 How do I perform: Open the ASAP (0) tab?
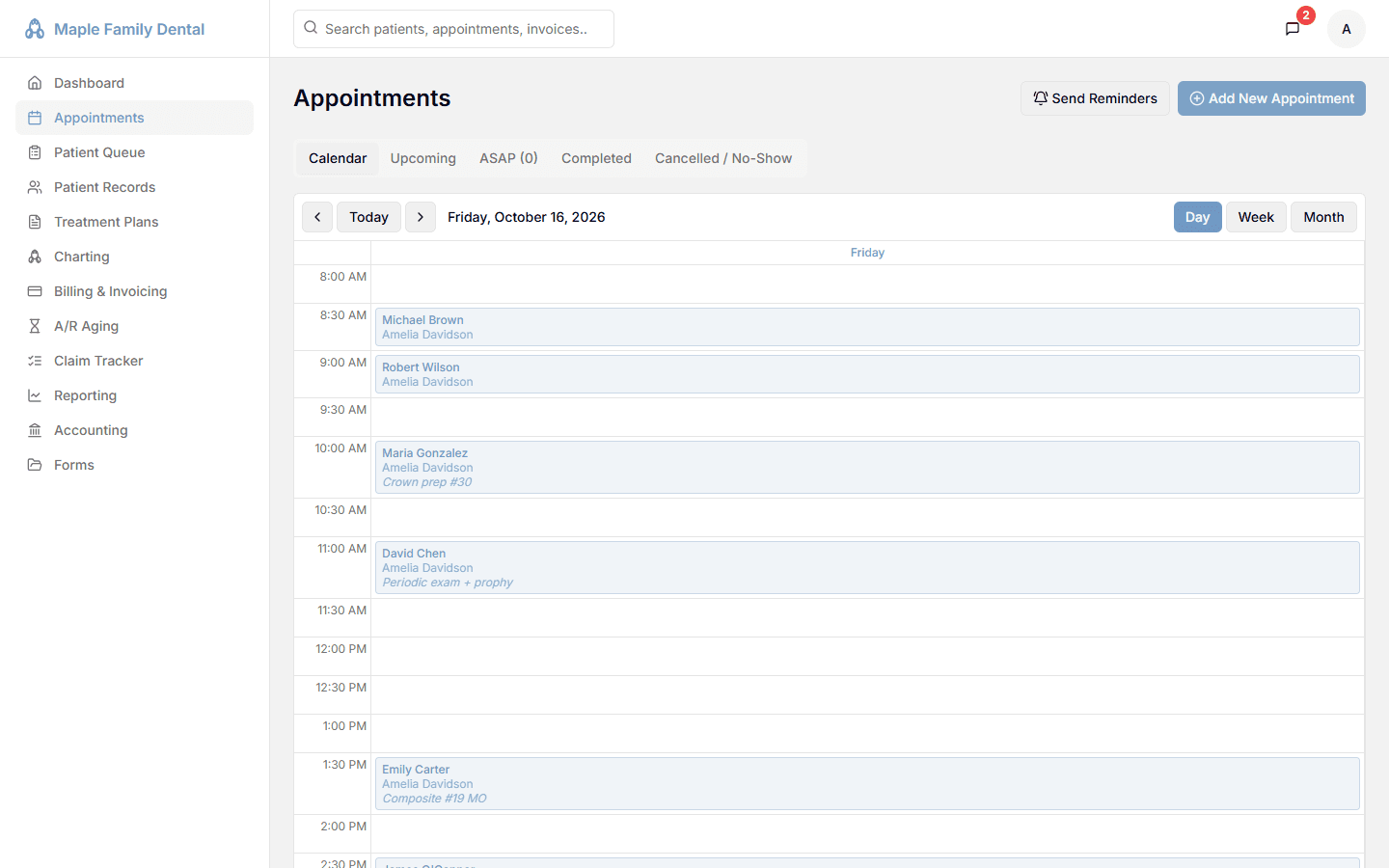tap(509, 158)
